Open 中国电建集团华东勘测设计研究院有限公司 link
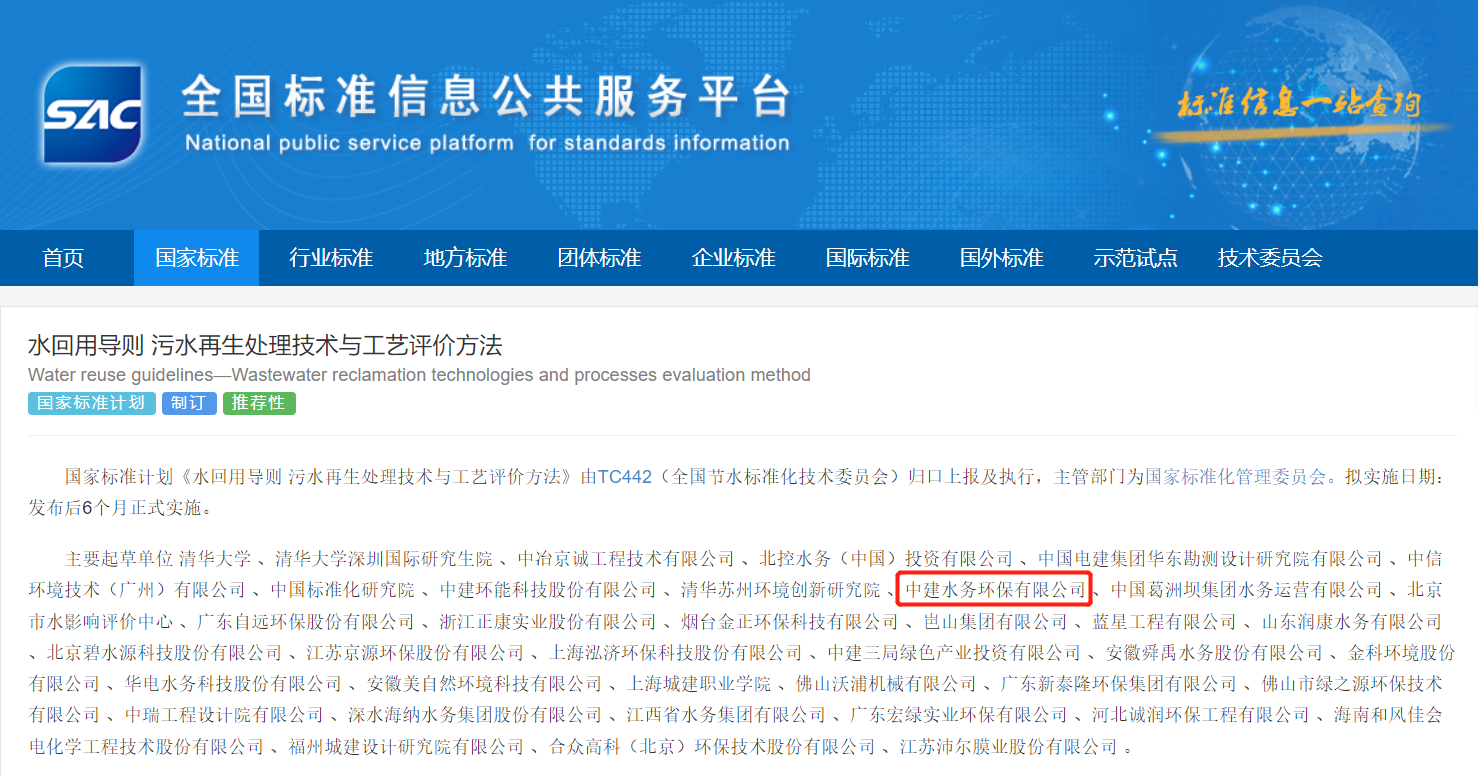 pos(1210,559)
